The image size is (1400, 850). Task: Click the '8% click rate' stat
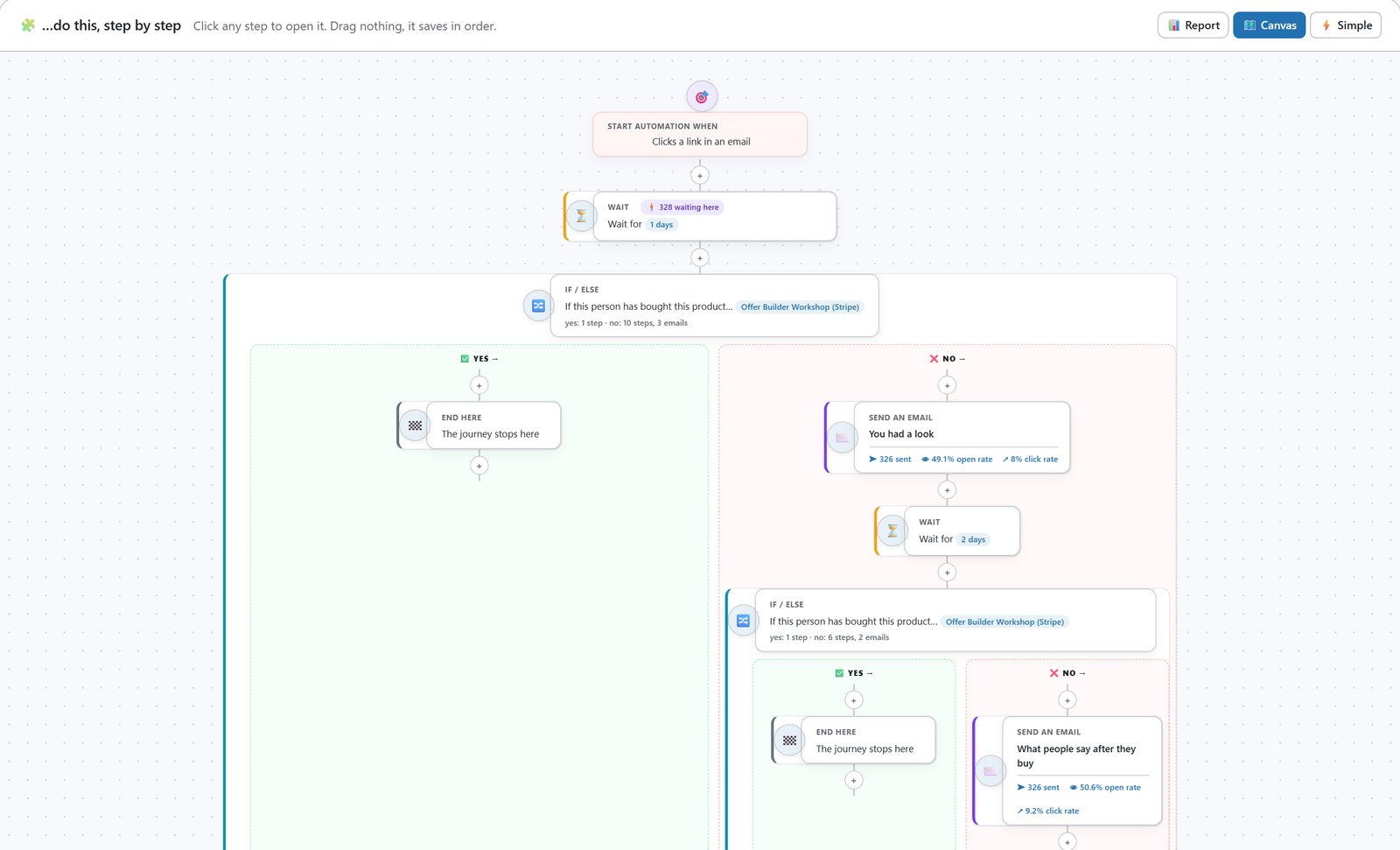pos(1030,460)
